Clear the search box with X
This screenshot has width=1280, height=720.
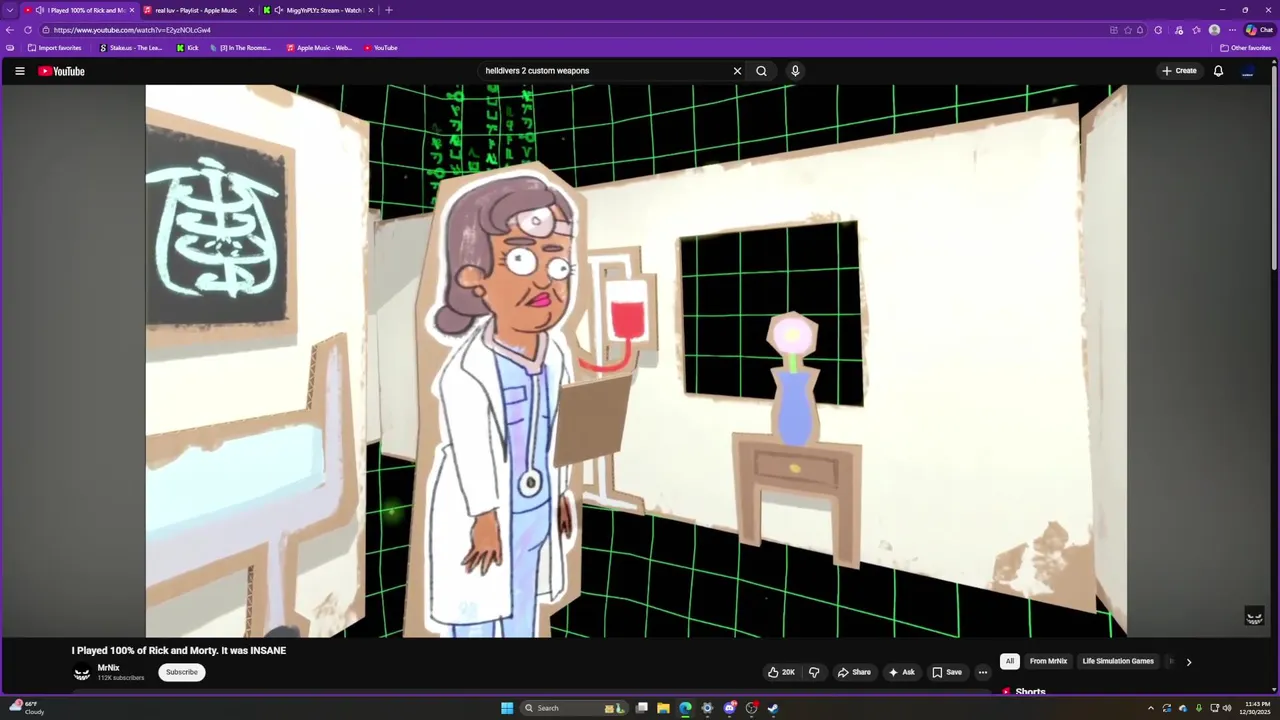tap(737, 71)
